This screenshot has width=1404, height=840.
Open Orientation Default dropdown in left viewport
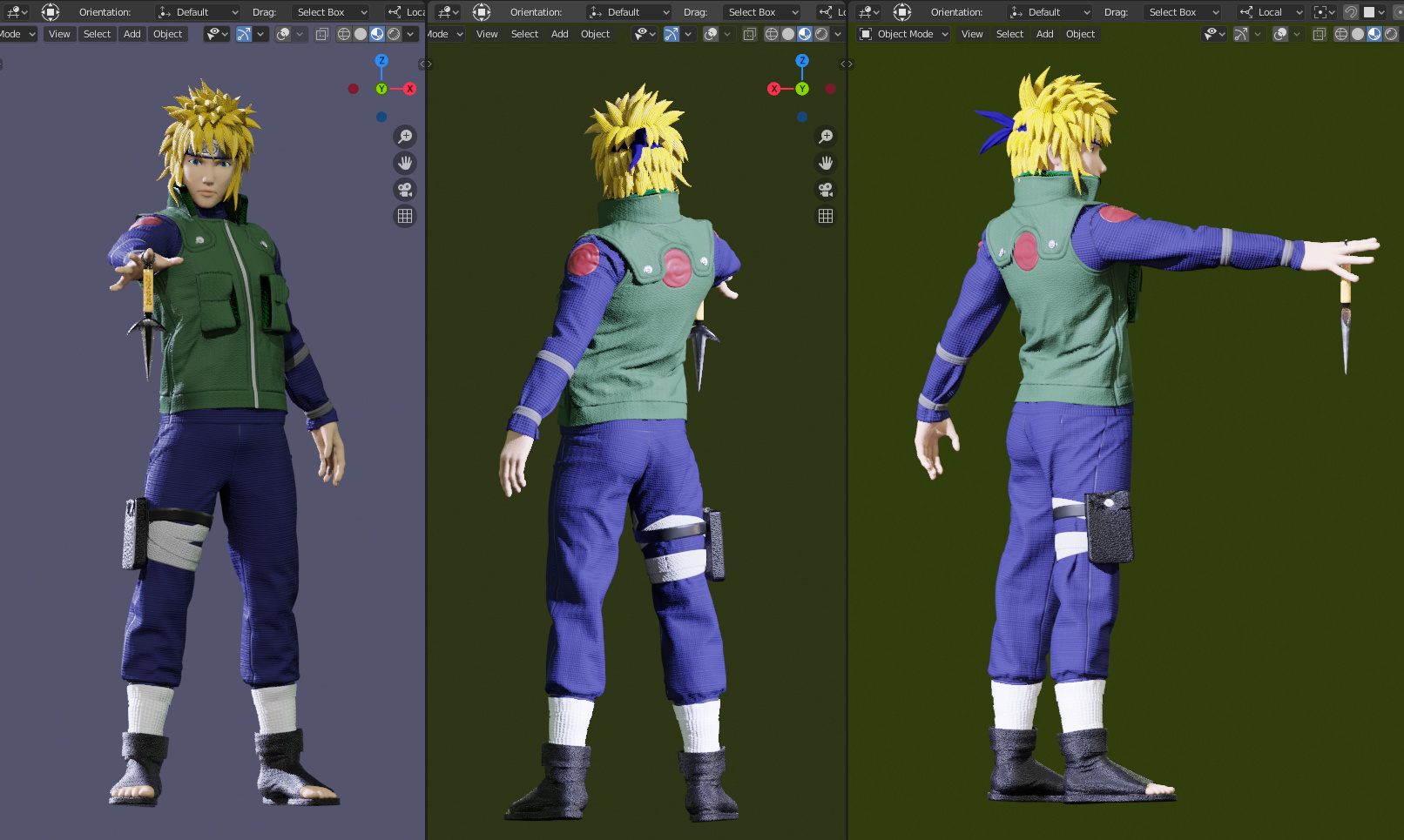[x=198, y=12]
